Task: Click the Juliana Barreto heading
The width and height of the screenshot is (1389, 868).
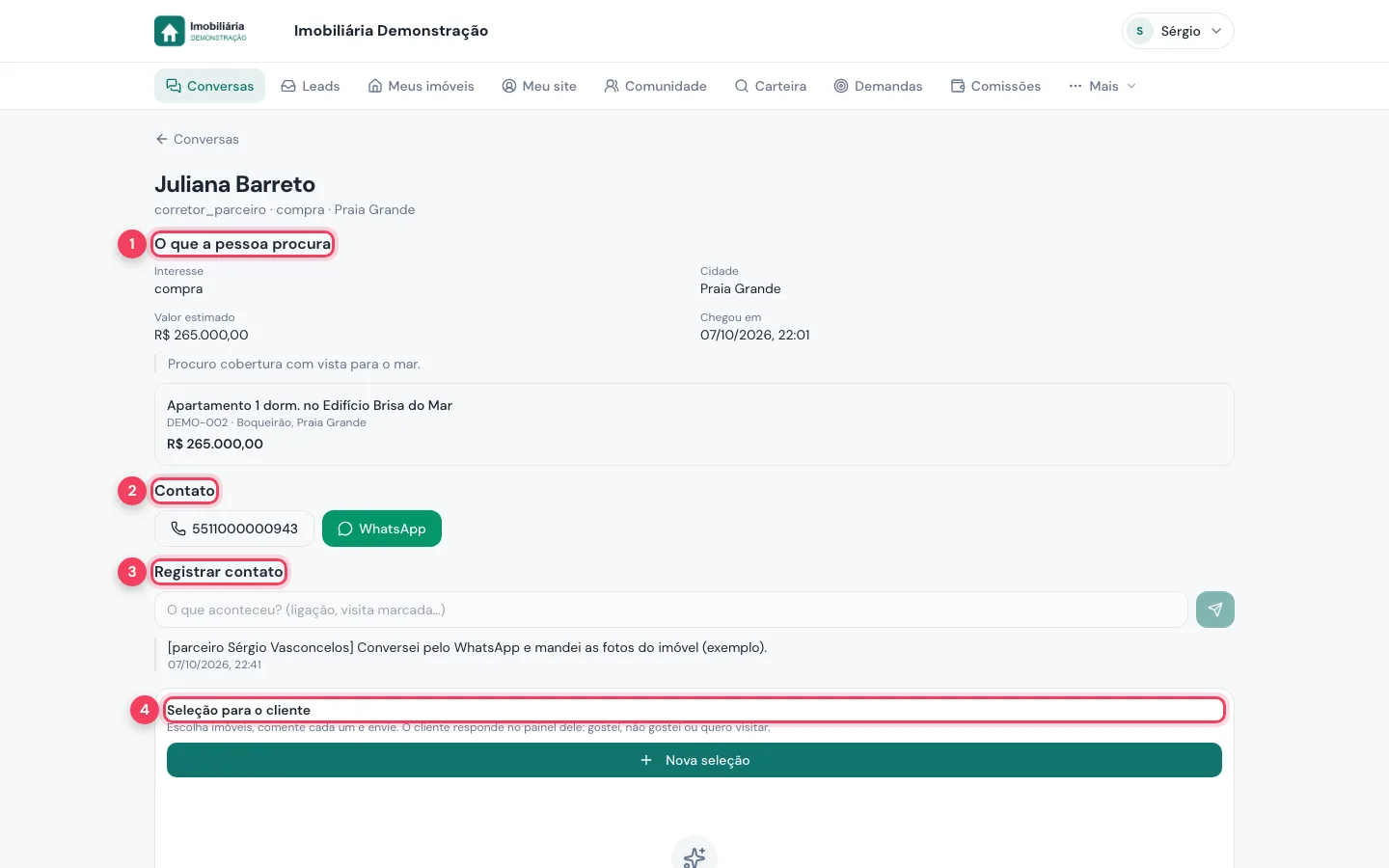Action: tap(235, 184)
